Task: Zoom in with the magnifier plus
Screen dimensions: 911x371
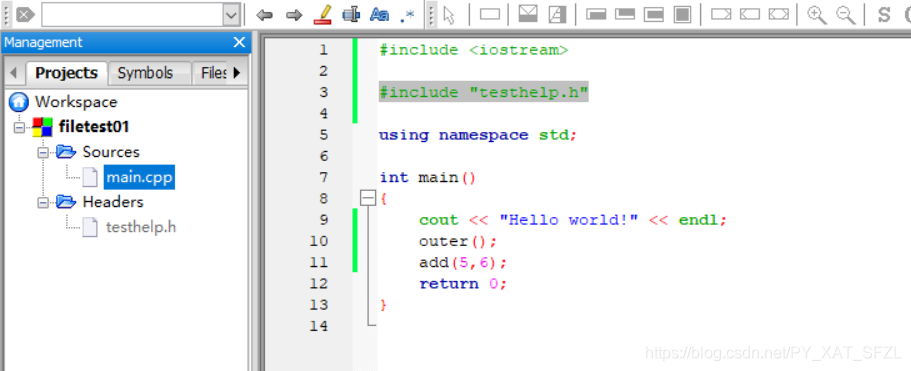Action: [817, 15]
